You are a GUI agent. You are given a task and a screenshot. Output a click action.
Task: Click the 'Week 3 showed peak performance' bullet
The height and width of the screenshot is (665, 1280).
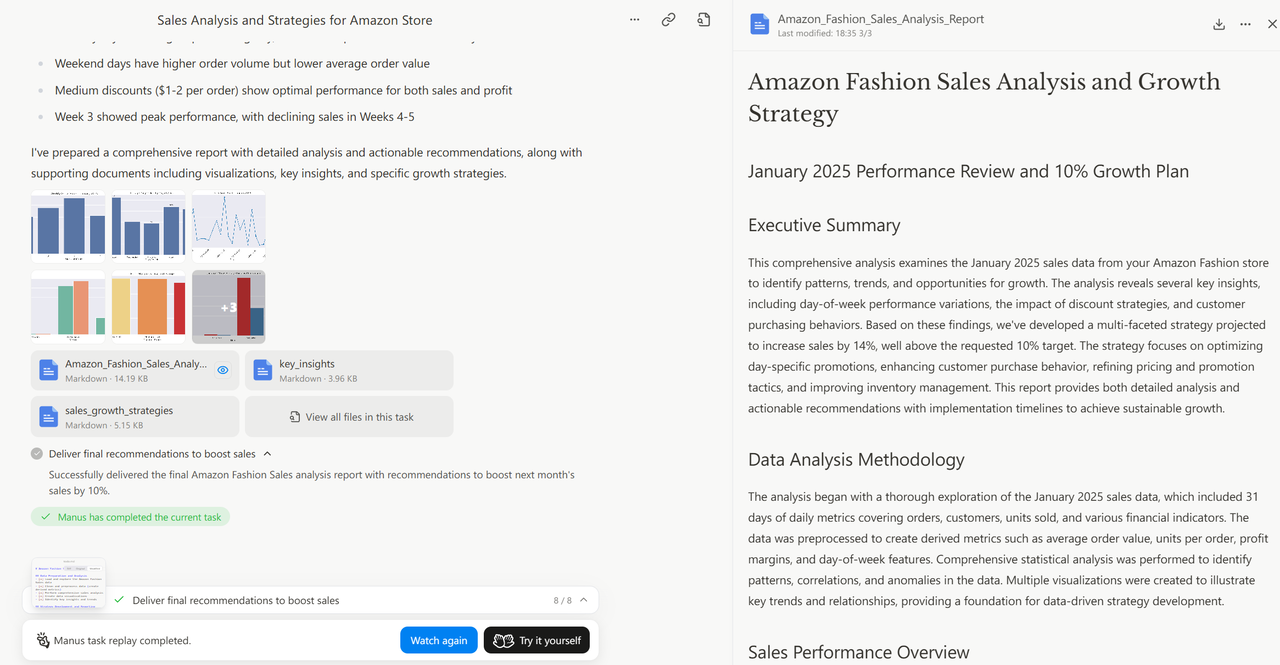(235, 117)
